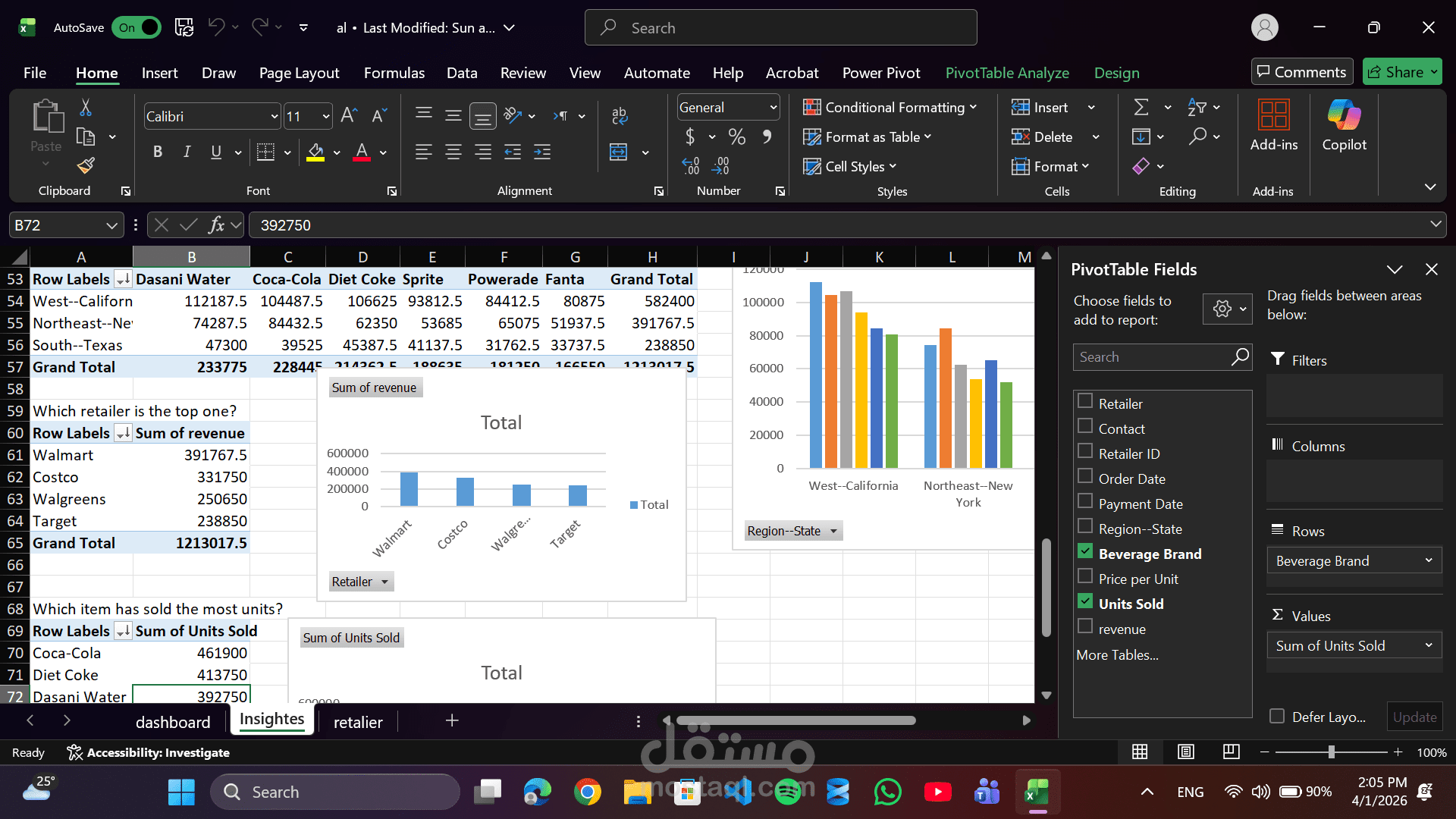Open the Insert ribbon tab
Viewport: 1456px width, 819px height.
[159, 73]
